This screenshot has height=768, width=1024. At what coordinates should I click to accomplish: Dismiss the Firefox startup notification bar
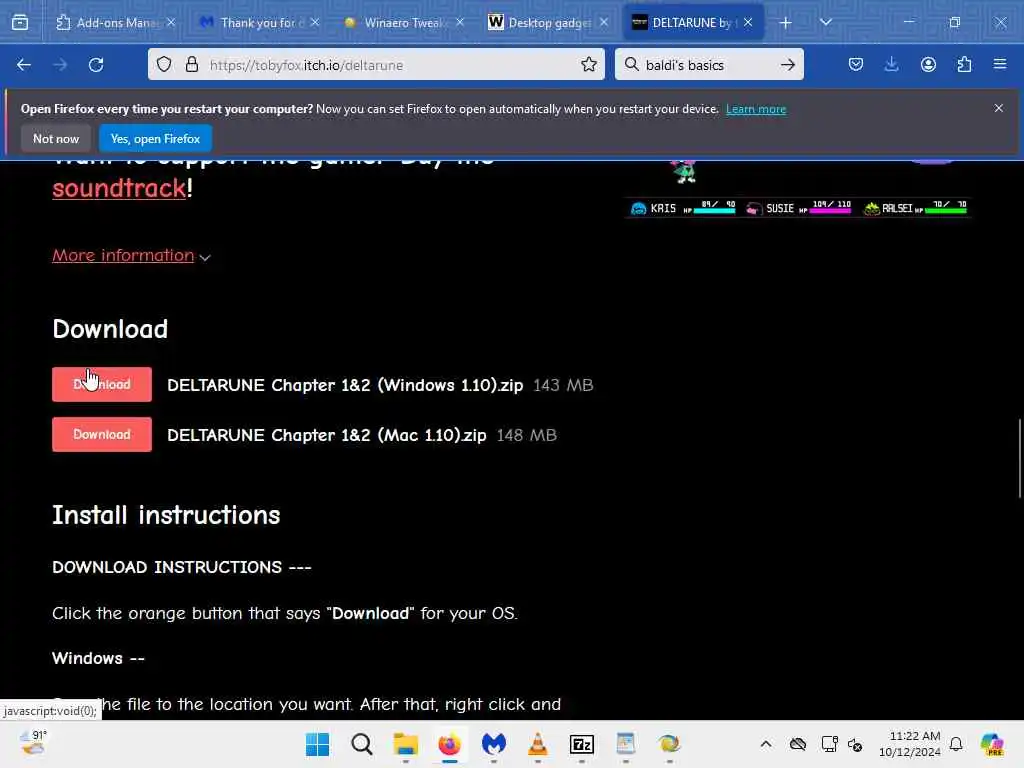(999, 108)
